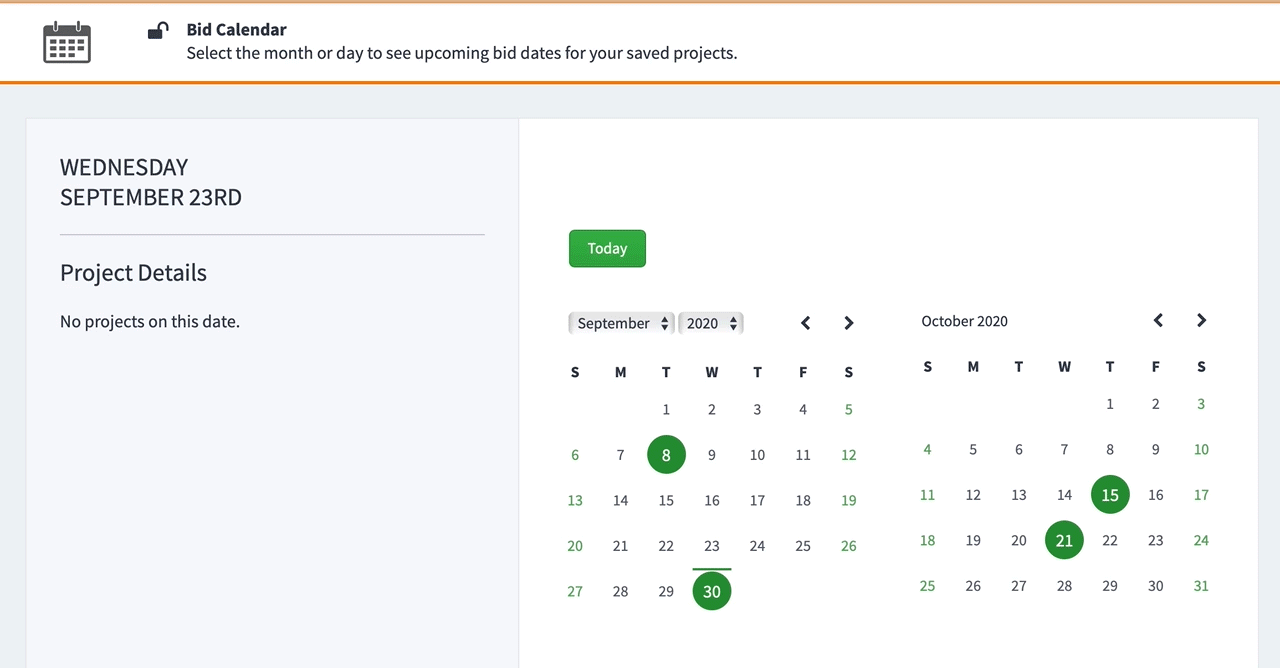Select highlighted October 21 bid date

[x=1064, y=540]
